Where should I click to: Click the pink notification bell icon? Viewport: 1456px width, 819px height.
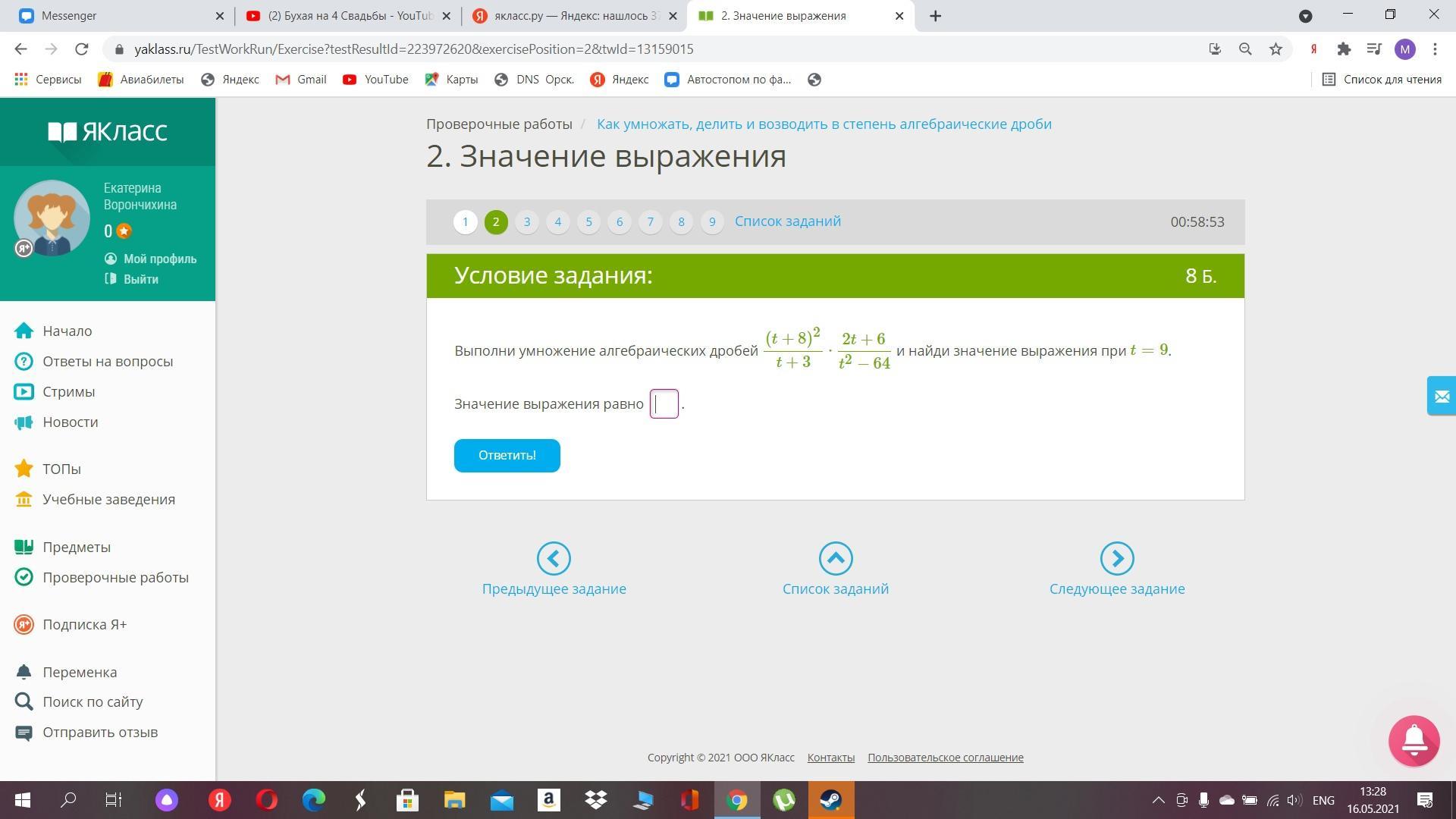[x=1414, y=741]
